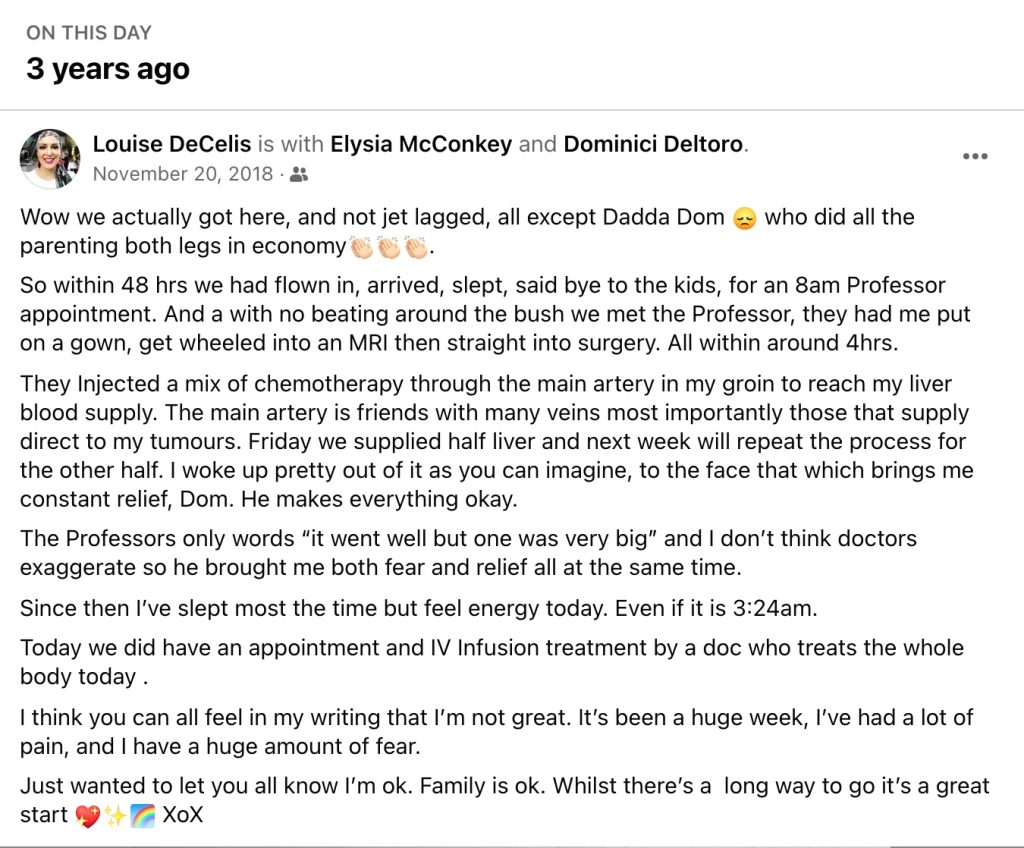Click the sparkling heart emoji after 'start'
Viewport: 1024px width, 848px height.
coord(88,816)
